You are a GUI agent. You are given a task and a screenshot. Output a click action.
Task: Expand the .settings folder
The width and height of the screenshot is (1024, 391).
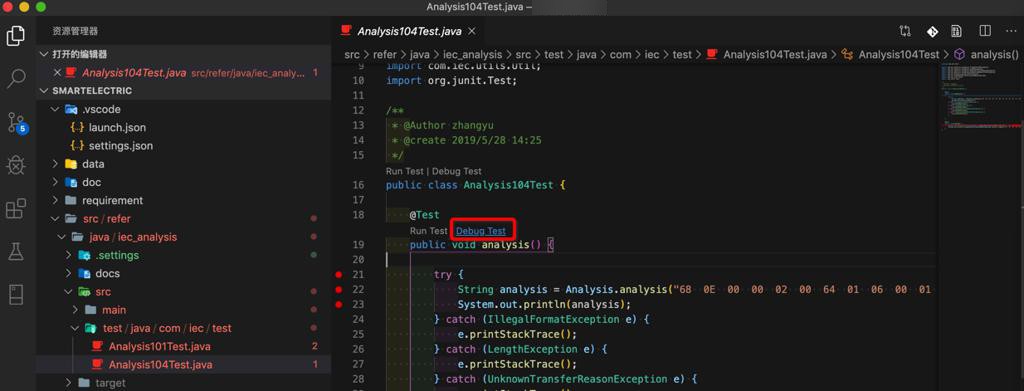point(68,255)
